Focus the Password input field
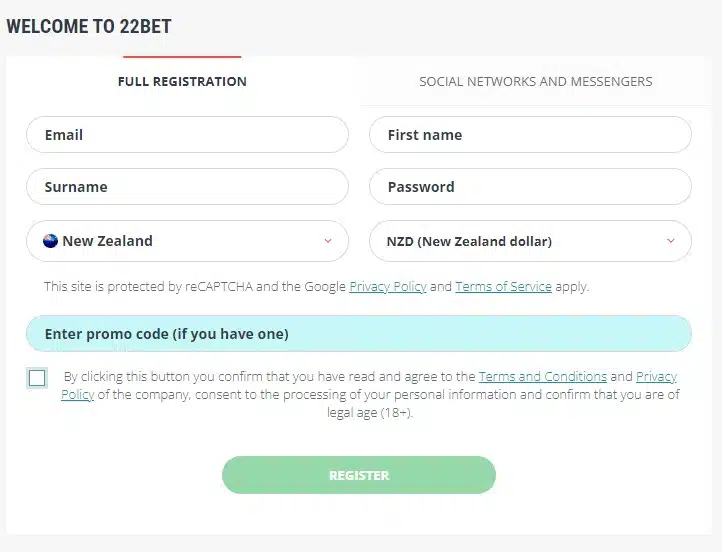 pos(530,186)
